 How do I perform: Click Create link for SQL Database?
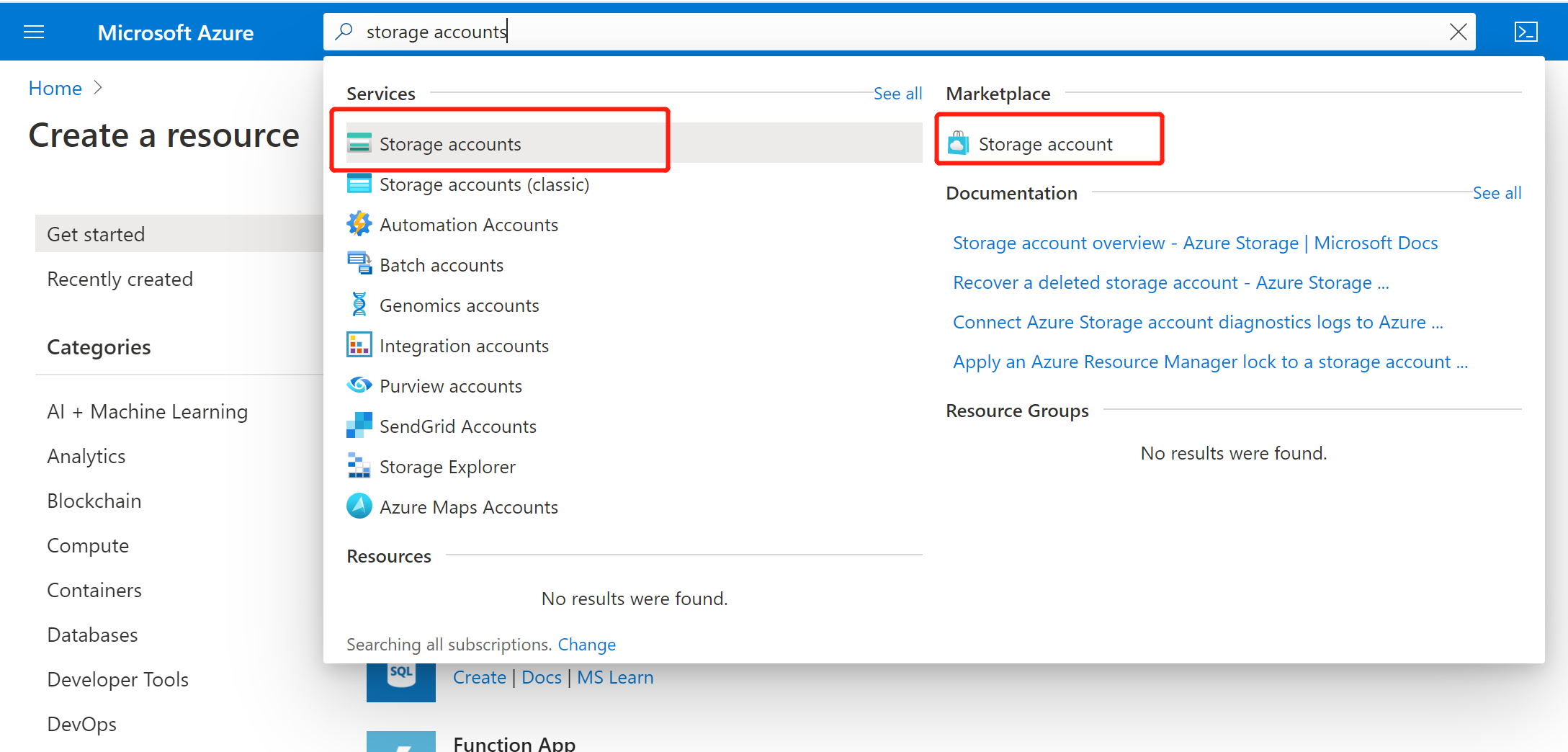coord(479,677)
